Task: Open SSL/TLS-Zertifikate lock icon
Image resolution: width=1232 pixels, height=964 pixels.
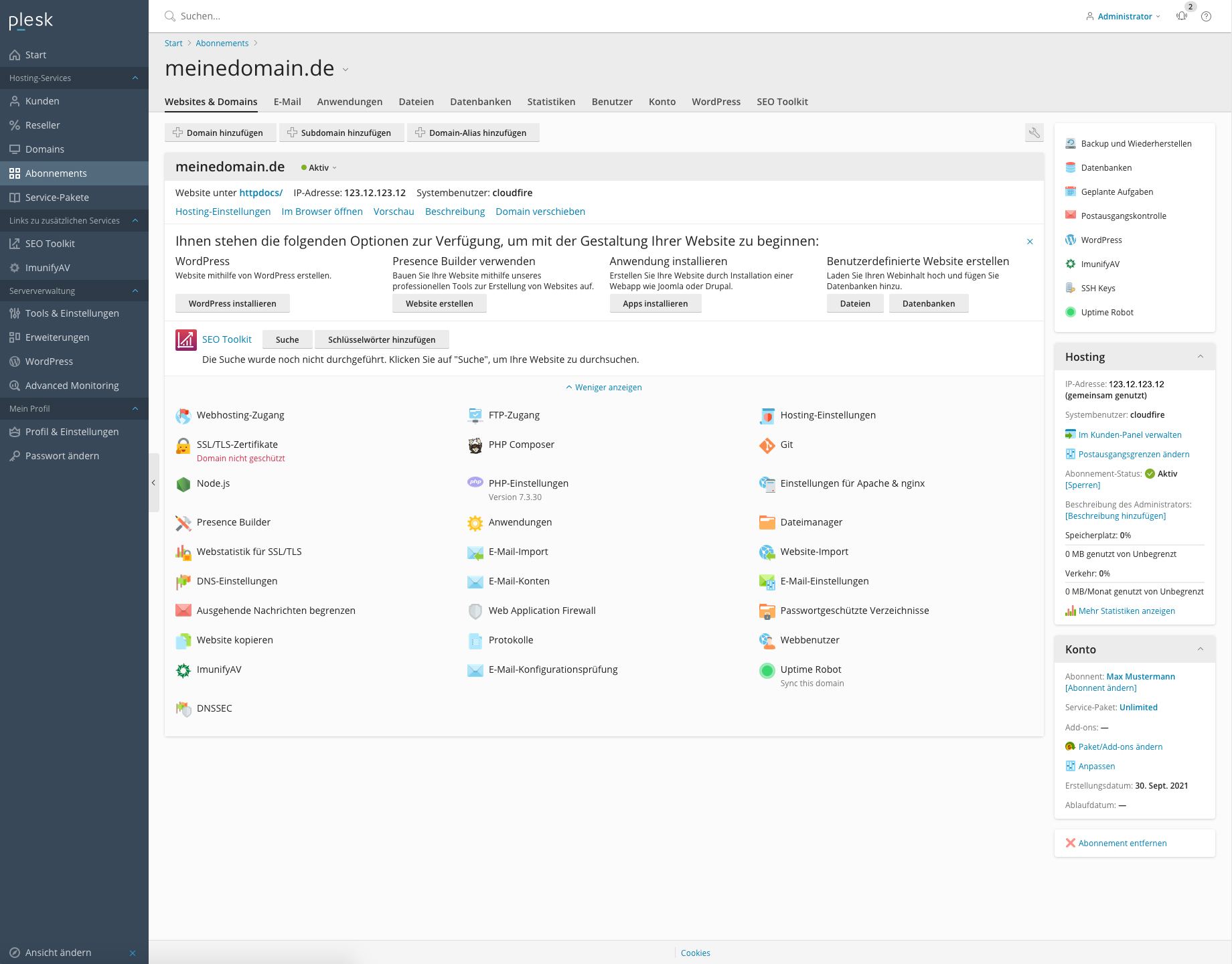Action: [183, 446]
